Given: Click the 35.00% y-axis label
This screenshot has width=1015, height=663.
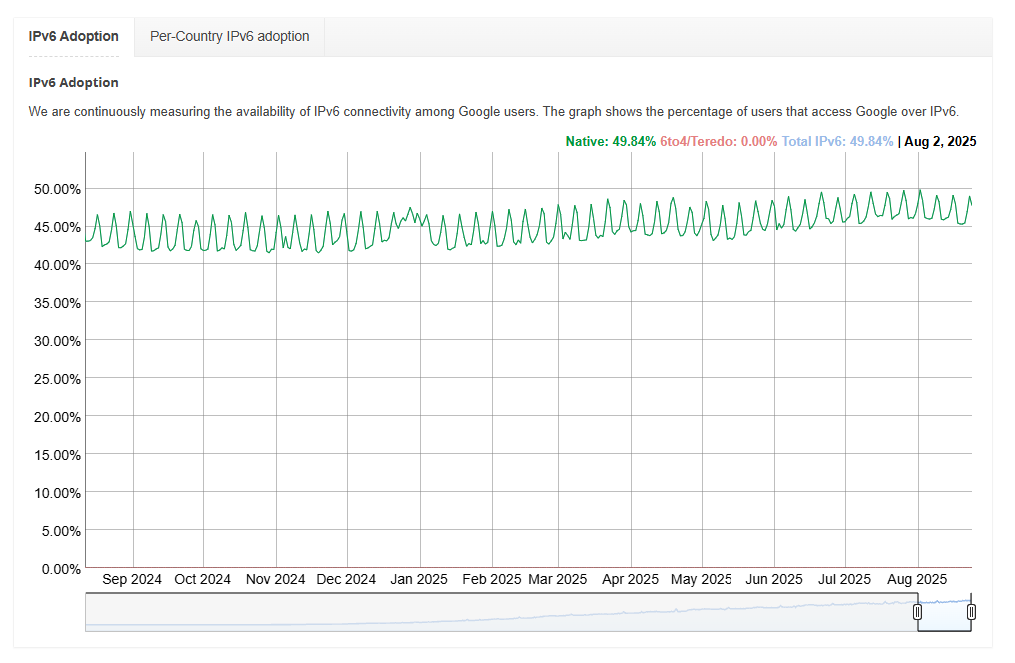Looking at the screenshot, I should click(58, 303).
